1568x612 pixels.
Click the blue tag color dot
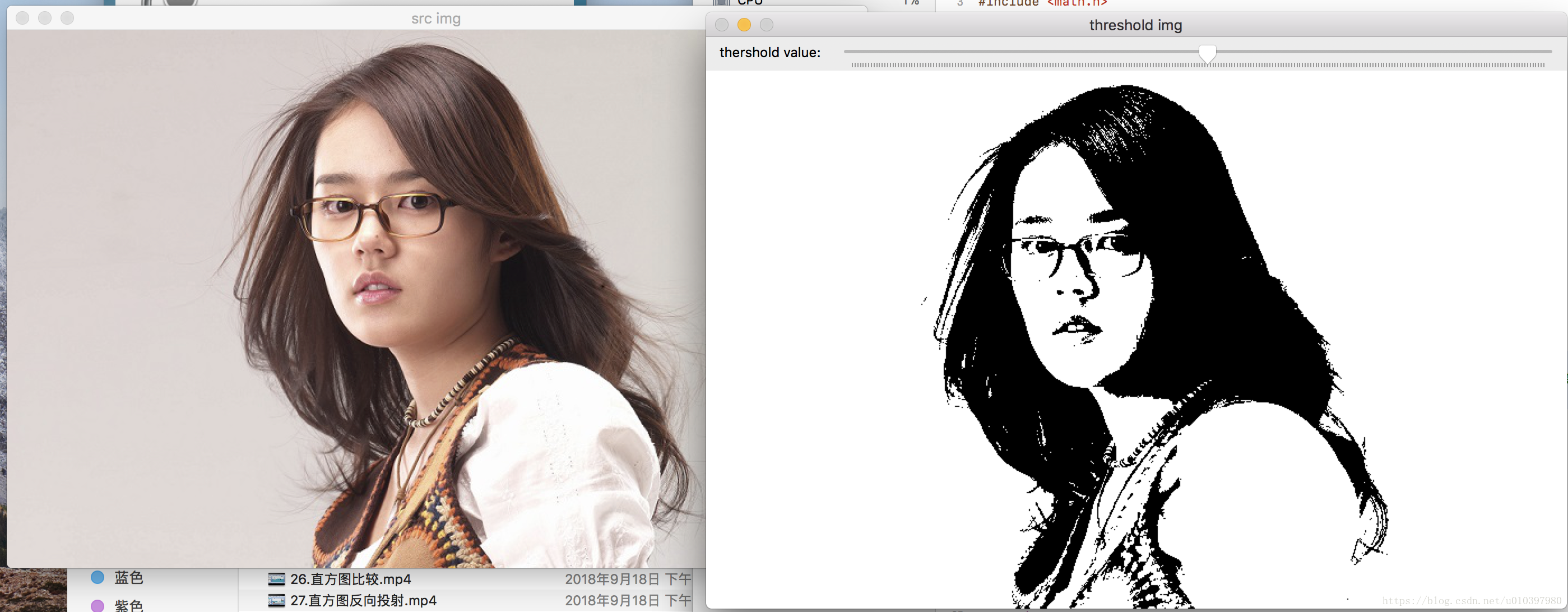pyautogui.click(x=98, y=577)
